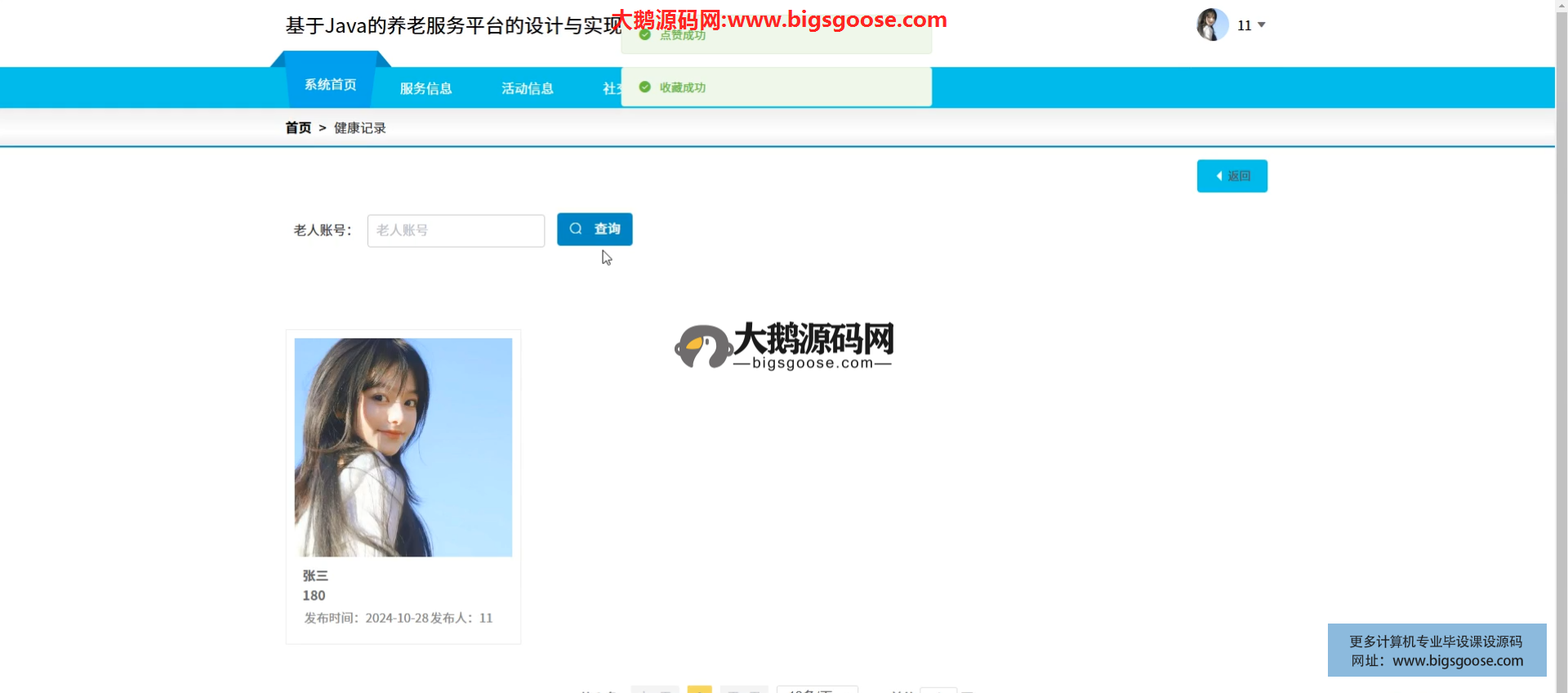Click the 大鹅源码网 penguin logo
This screenshot has width=1568, height=693.
pos(702,346)
